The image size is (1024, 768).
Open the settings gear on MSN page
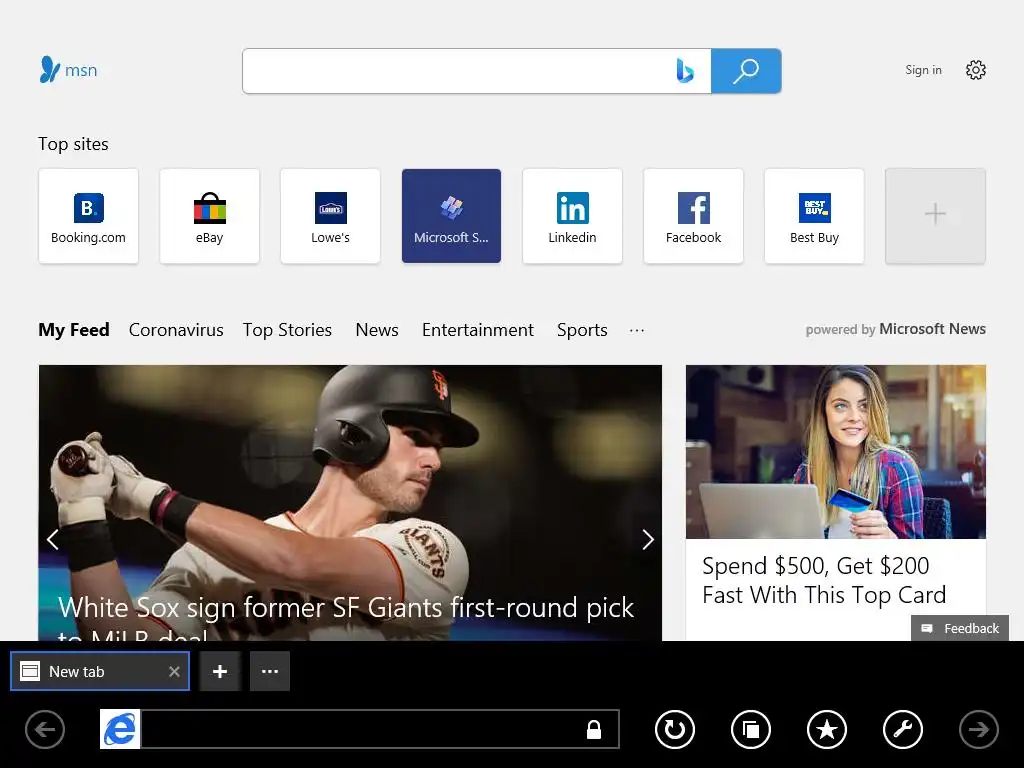coord(976,70)
